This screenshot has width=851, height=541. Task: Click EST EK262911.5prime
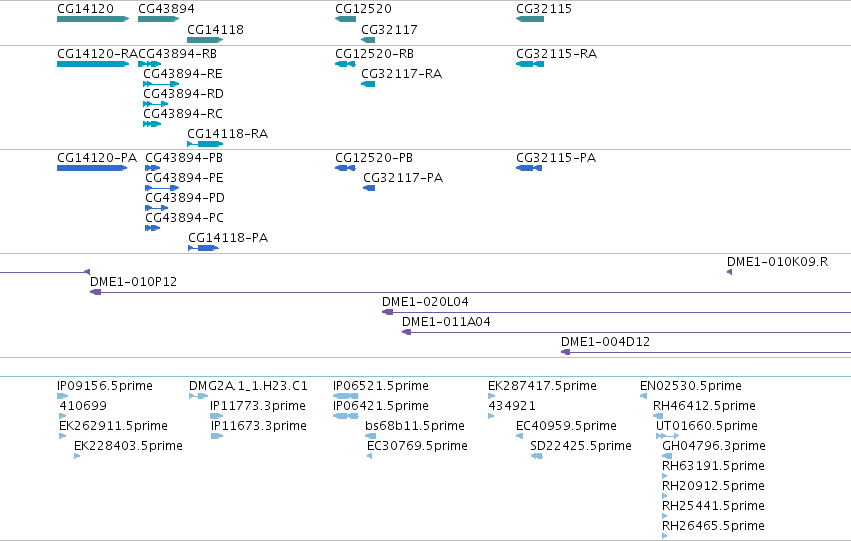point(62,436)
